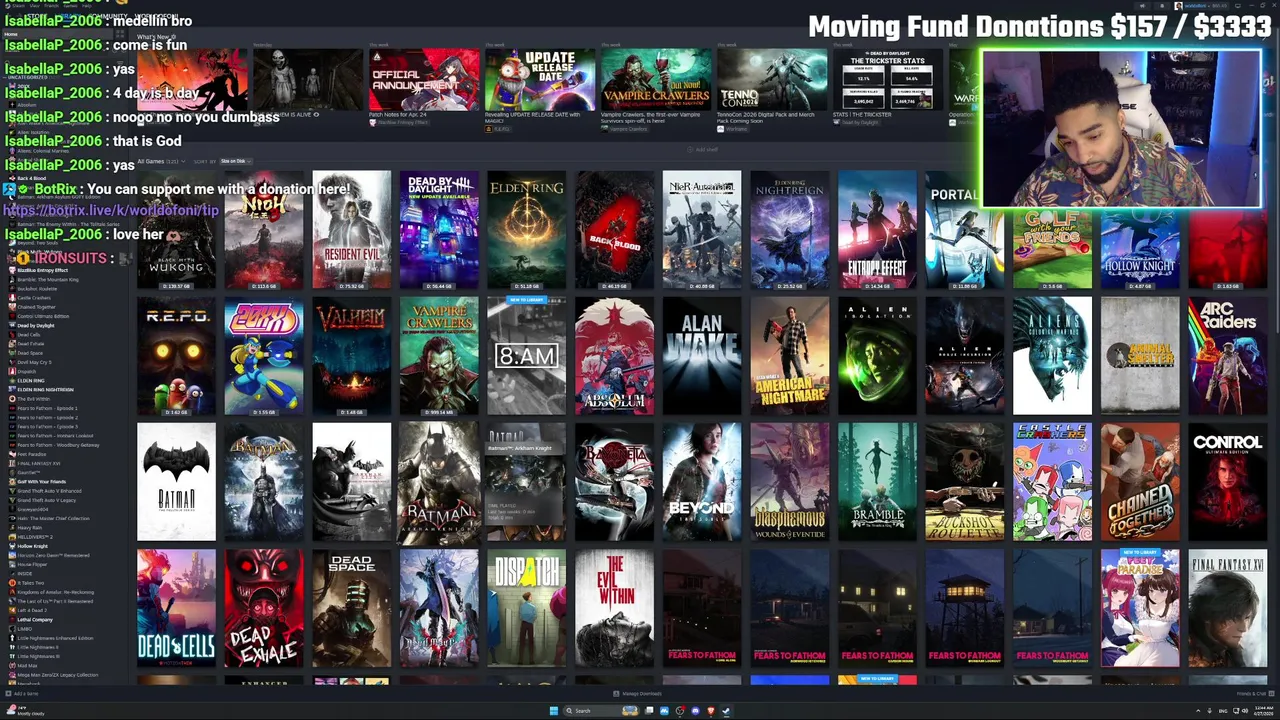1280x720 pixels.
Task: Open the Control Ultimate Edition cover
Action: click(1228, 482)
